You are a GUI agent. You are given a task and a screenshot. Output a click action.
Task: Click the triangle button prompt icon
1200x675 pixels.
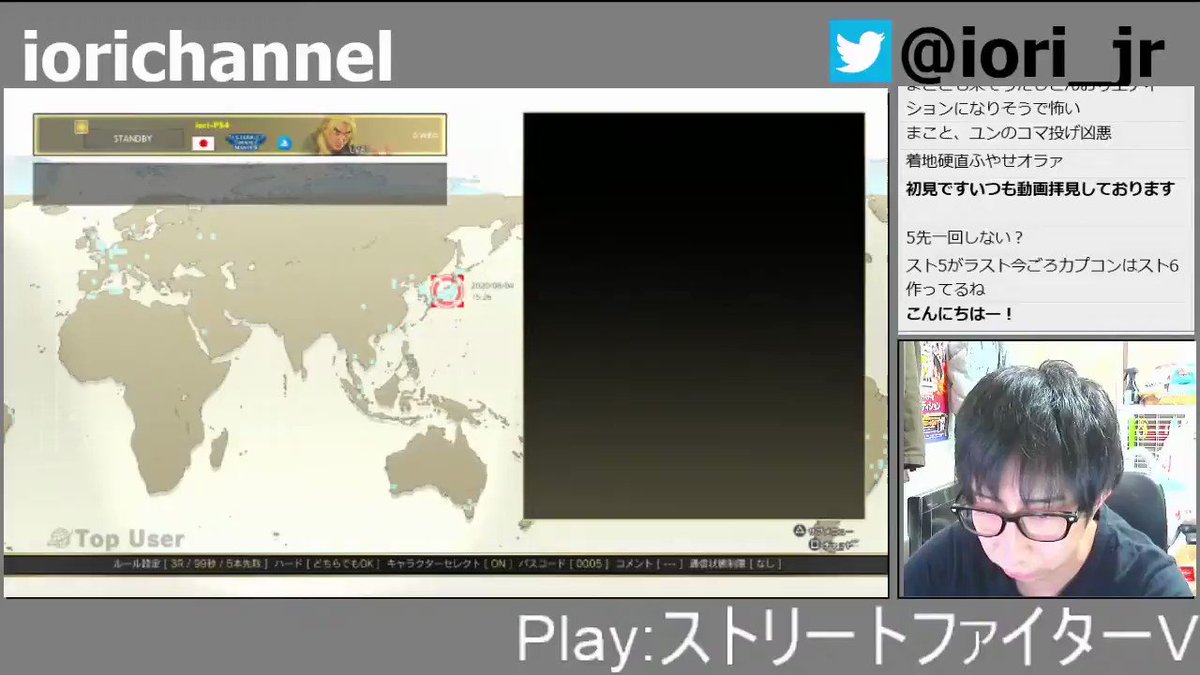point(800,531)
